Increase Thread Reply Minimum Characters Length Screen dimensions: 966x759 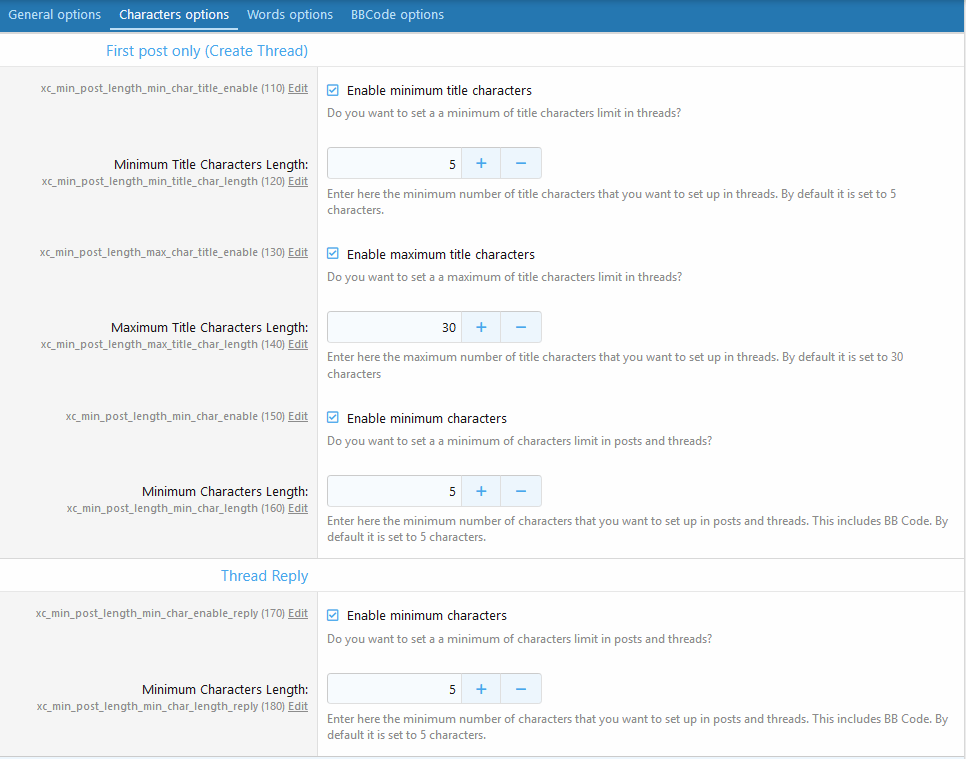tap(481, 689)
